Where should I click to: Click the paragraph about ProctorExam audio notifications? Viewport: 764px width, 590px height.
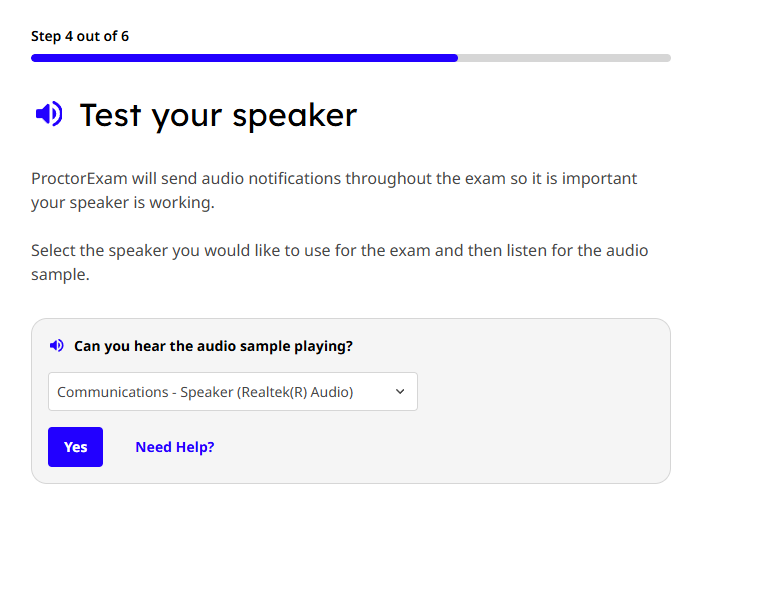click(334, 190)
